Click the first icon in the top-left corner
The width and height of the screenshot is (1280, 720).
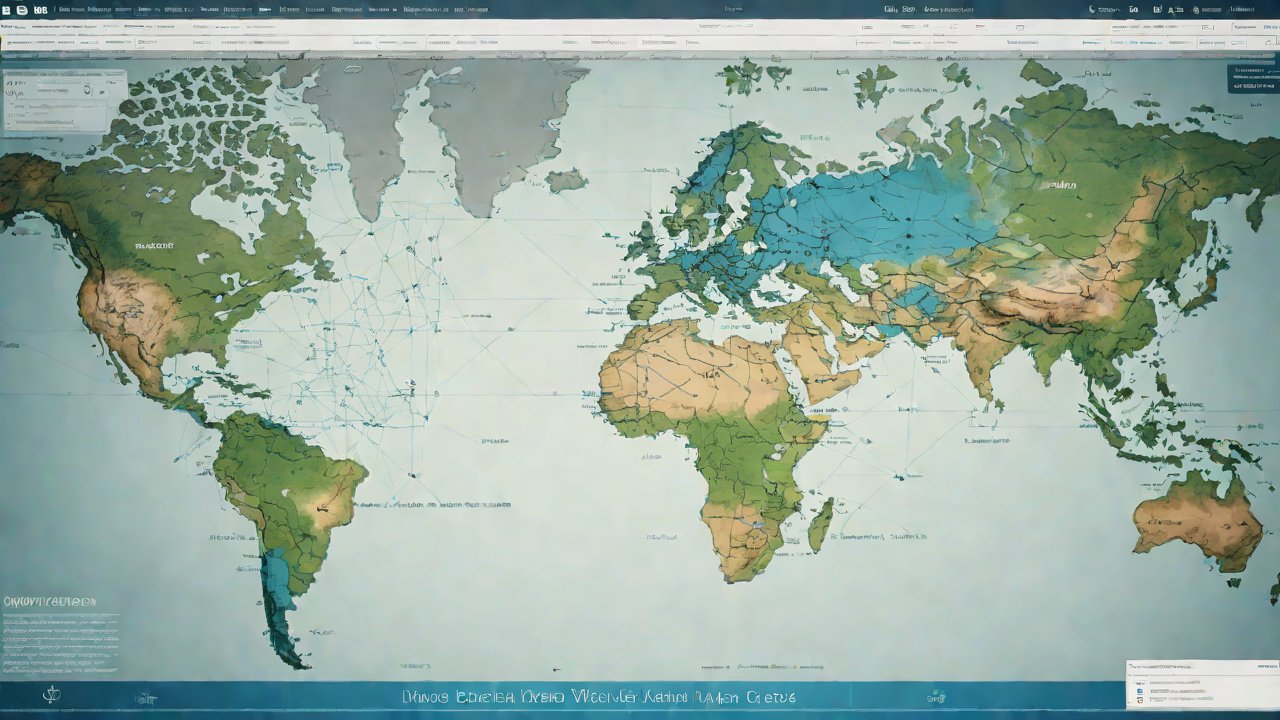tap(7, 9)
